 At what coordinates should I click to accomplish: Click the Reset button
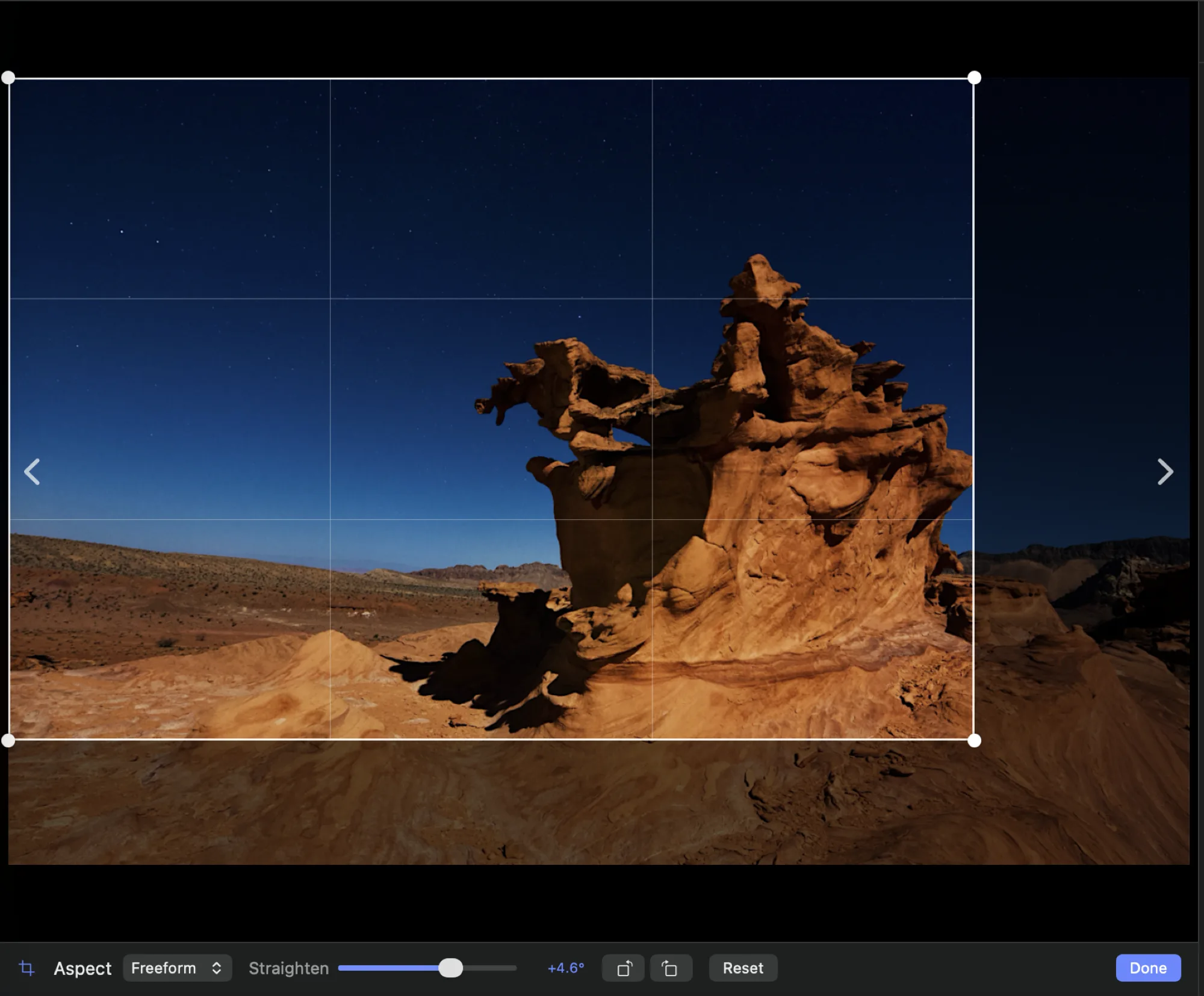pyautogui.click(x=743, y=968)
